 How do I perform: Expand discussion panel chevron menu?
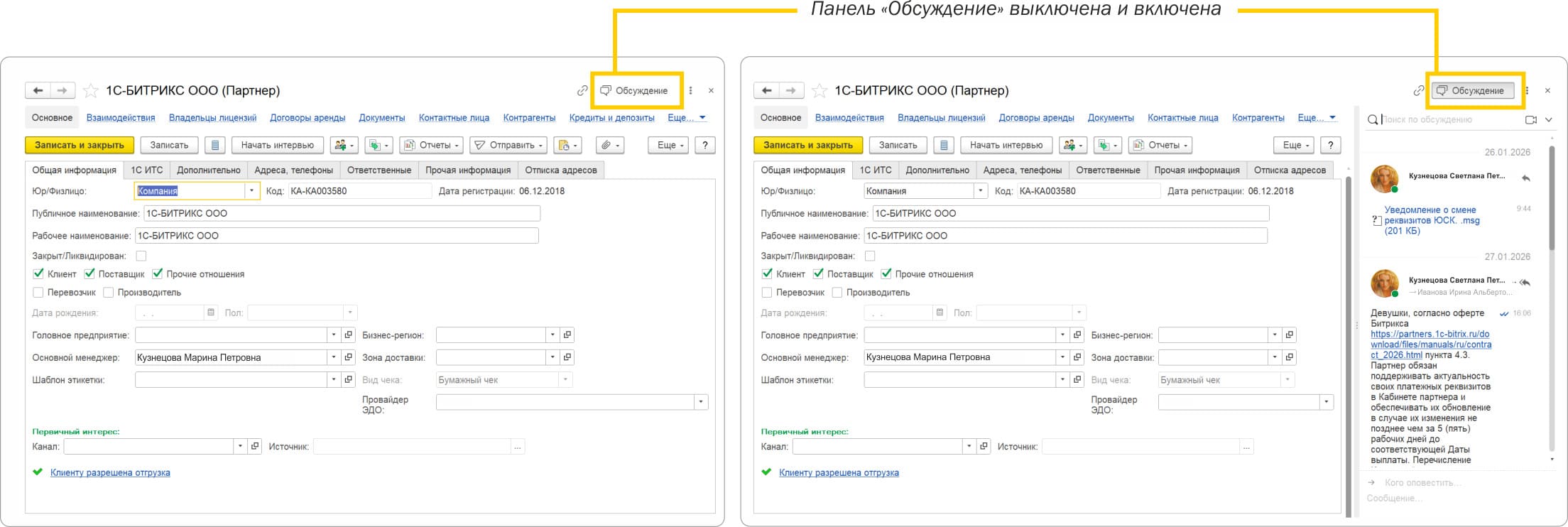coord(1549,119)
